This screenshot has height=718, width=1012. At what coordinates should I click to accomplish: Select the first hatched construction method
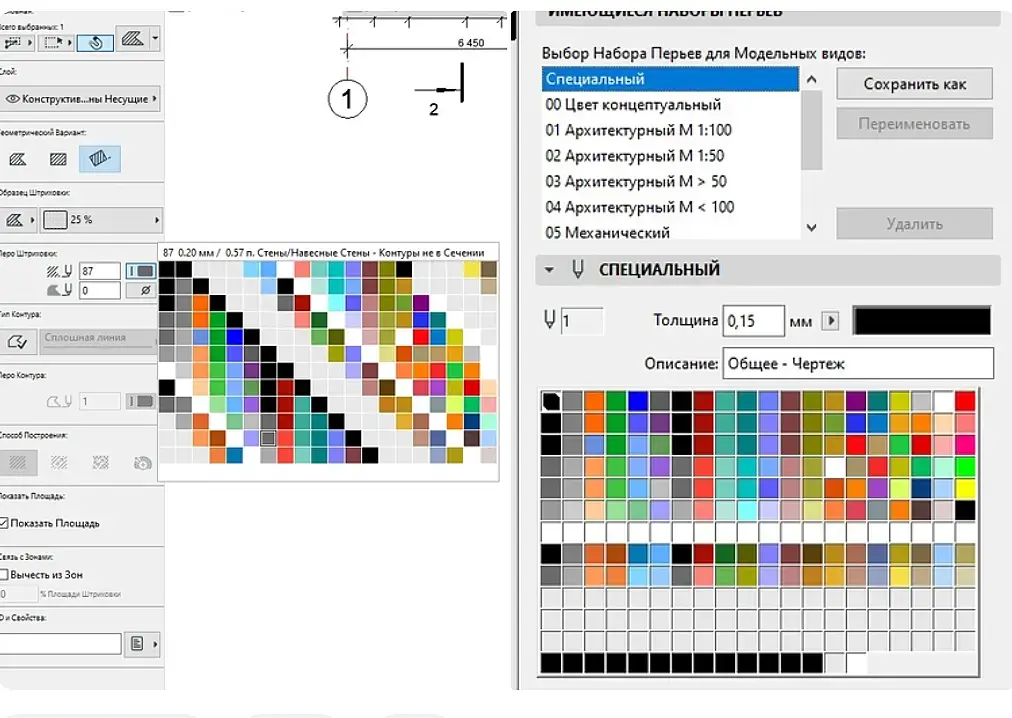click(x=18, y=462)
